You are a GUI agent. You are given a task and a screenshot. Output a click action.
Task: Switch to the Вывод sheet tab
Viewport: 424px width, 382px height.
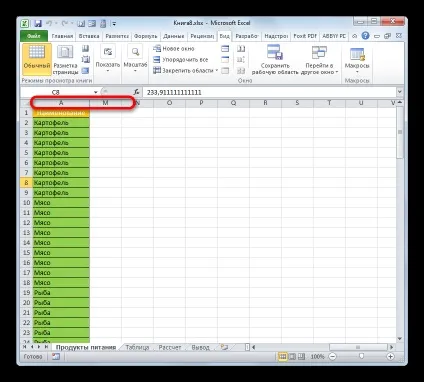(200, 347)
